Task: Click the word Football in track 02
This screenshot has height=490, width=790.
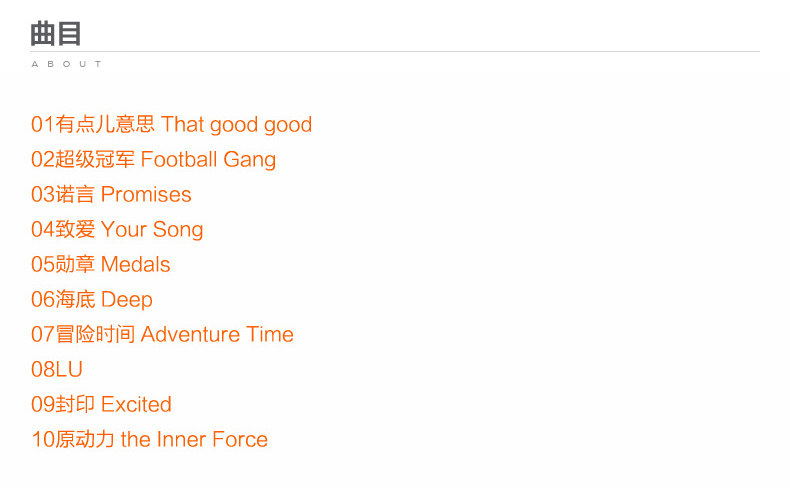Action: click(x=179, y=159)
